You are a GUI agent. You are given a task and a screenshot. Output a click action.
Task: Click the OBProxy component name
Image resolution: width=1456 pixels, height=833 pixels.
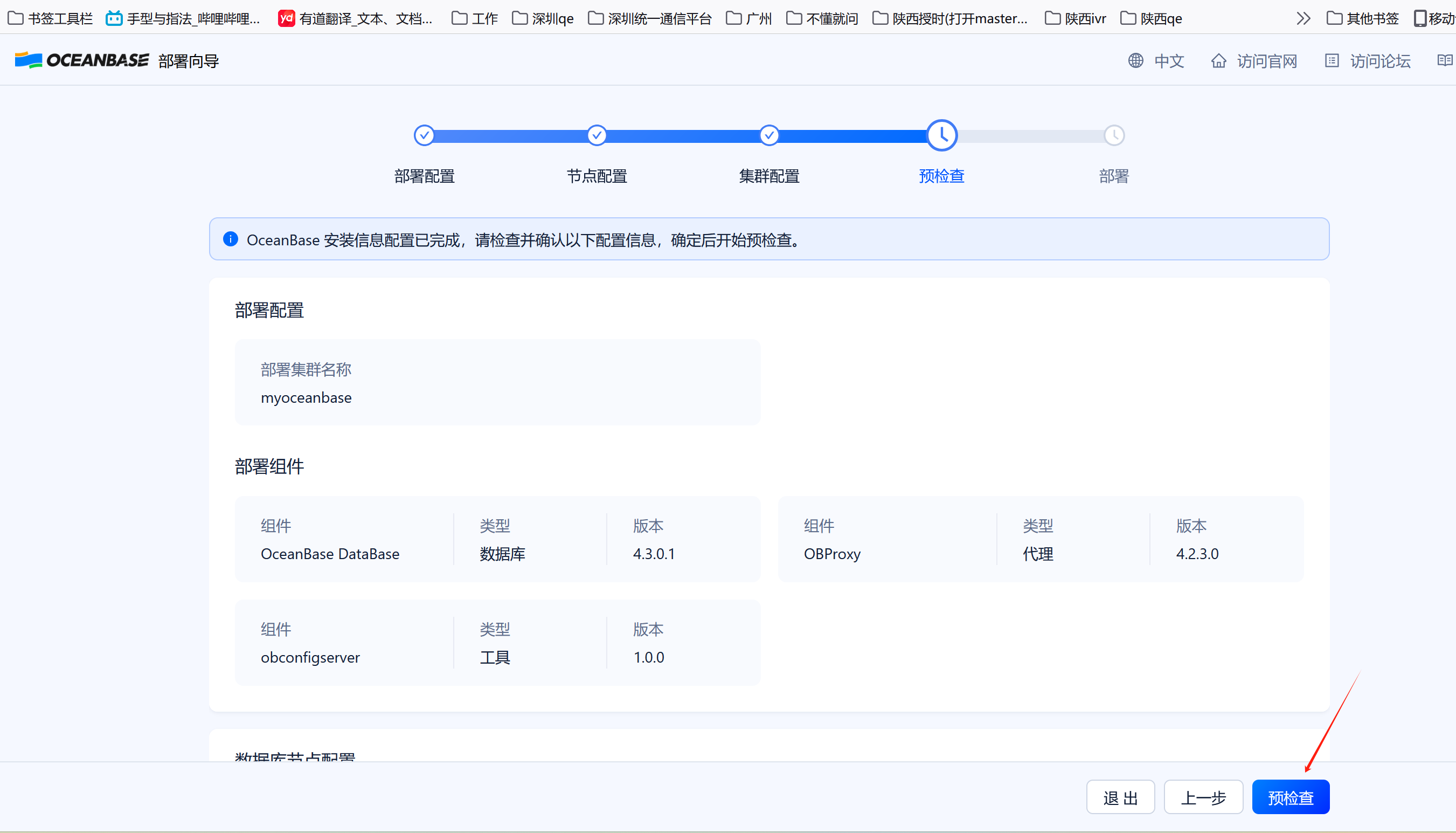pyautogui.click(x=832, y=553)
